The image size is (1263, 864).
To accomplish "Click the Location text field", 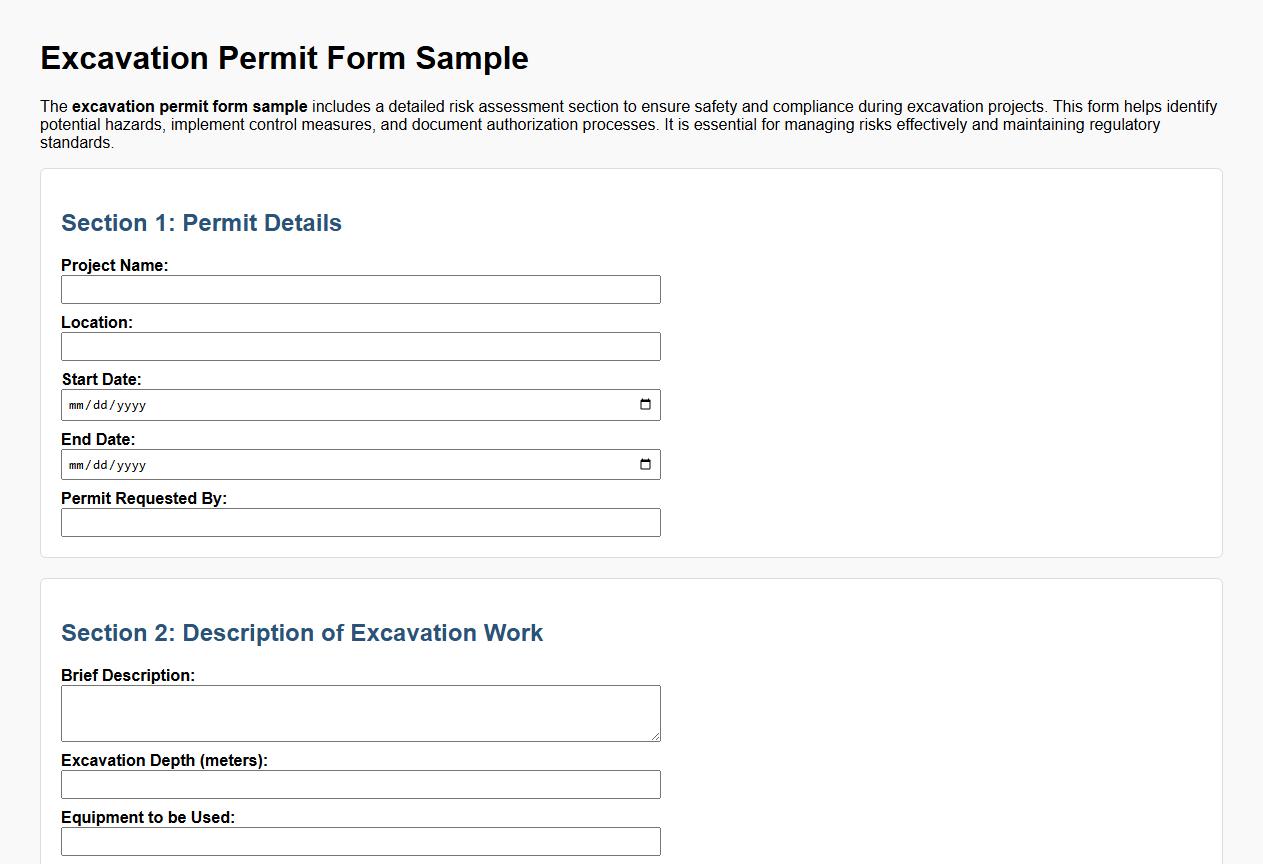I will (x=360, y=346).
